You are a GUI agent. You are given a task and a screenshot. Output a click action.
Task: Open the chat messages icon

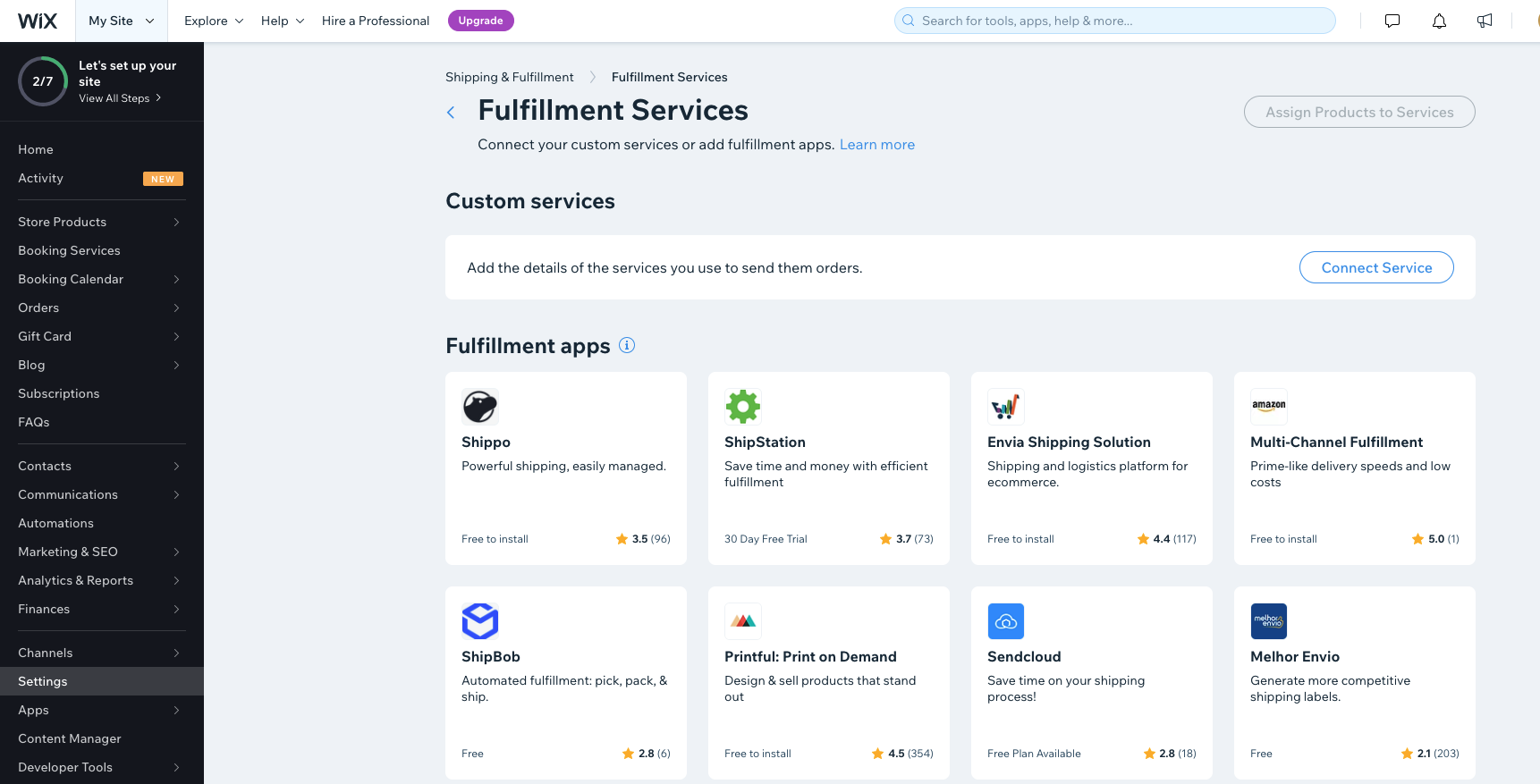click(x=1392, y=21)
